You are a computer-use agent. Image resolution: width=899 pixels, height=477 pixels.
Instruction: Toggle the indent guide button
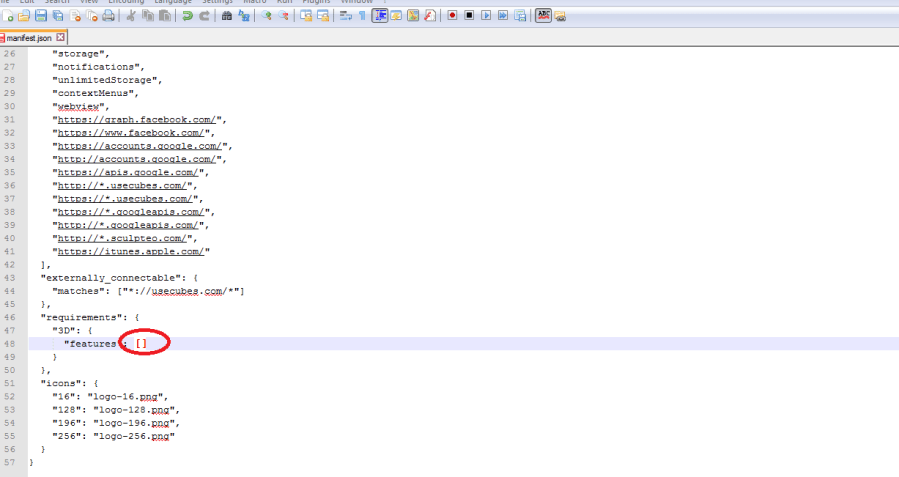click(380, 16)
